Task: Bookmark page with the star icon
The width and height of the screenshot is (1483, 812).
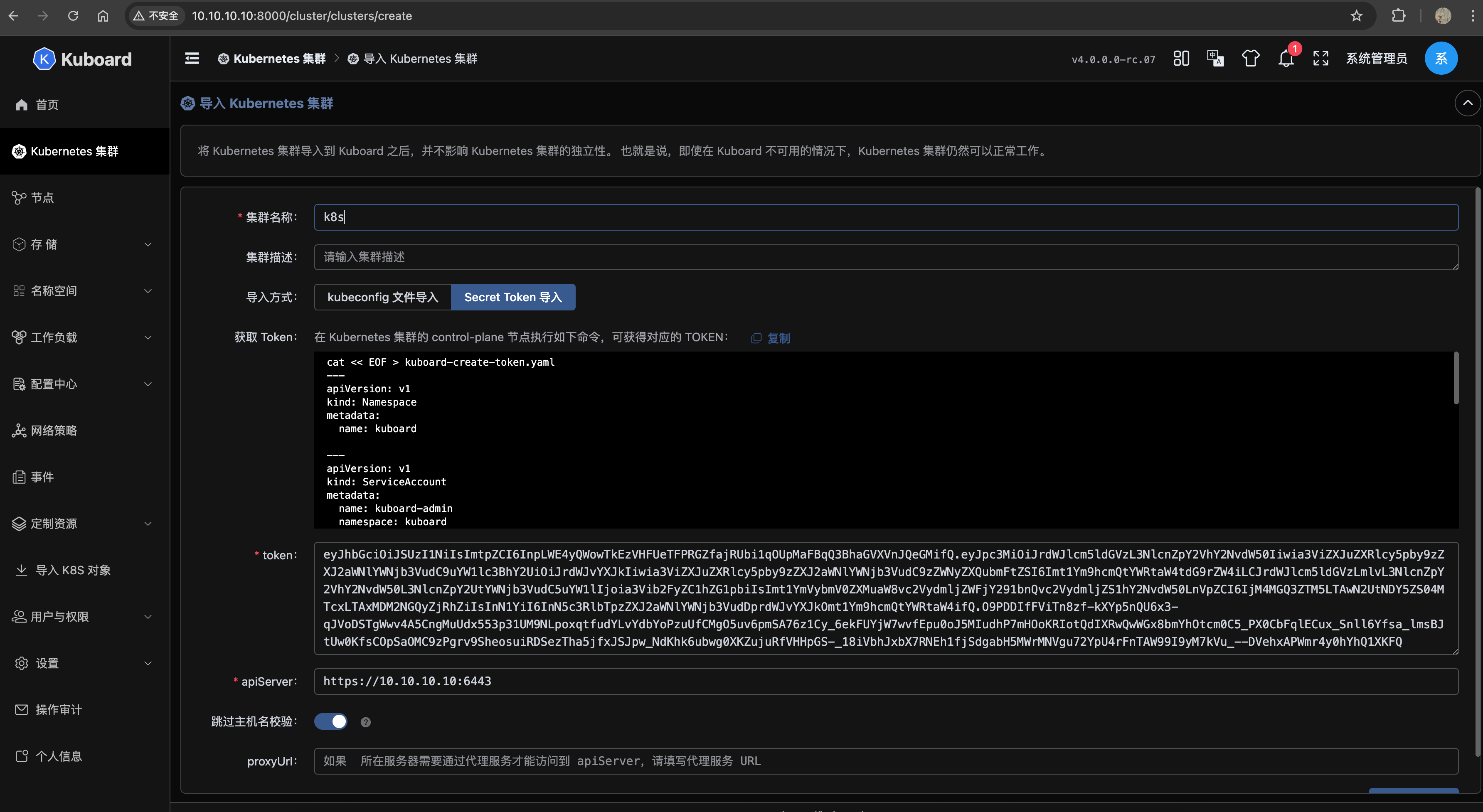Action: pyautogui.click(x=1356, y=15)
